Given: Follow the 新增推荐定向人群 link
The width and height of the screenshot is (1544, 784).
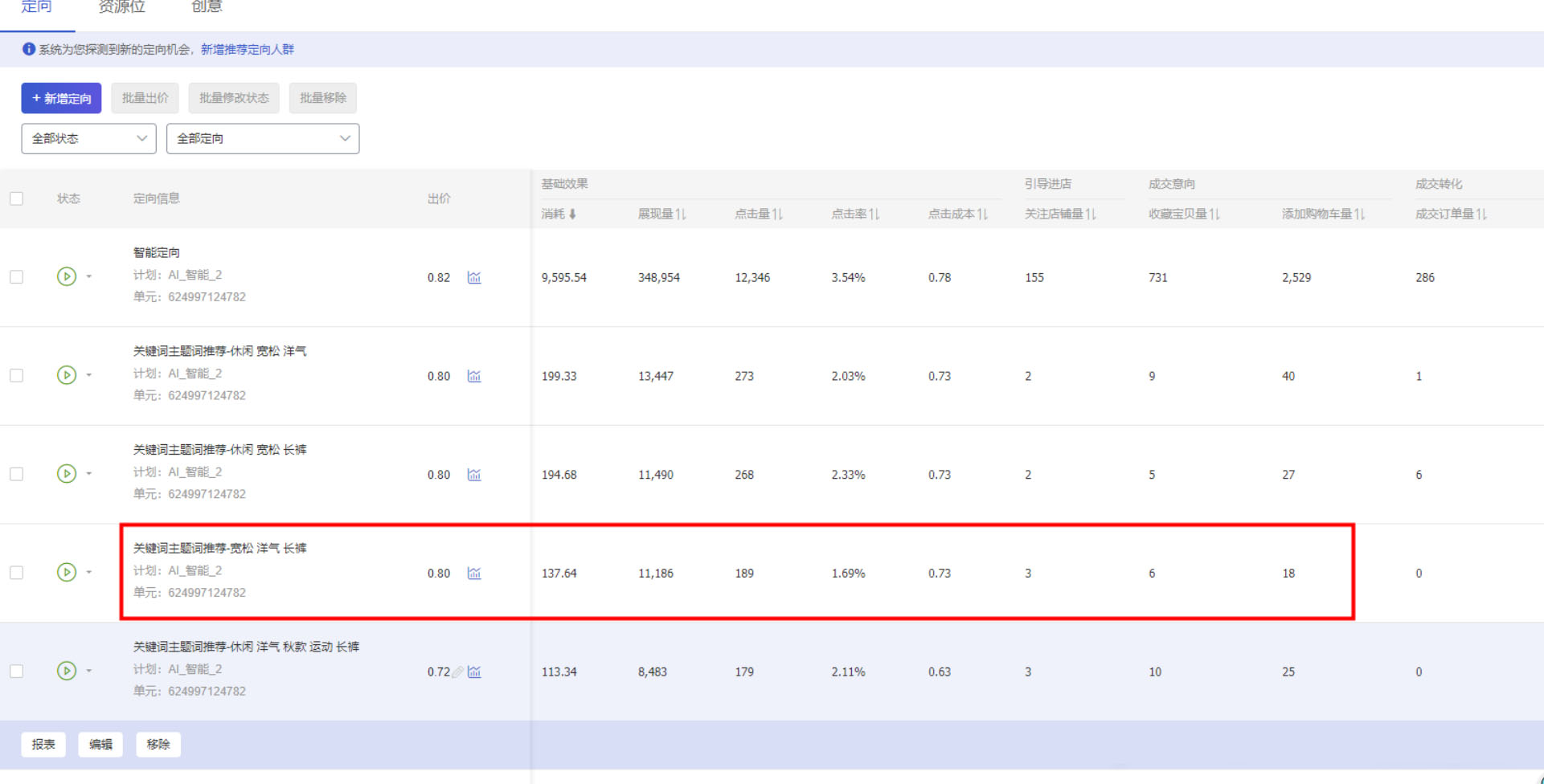Looking at the screenshot, I should click(248, 49).
